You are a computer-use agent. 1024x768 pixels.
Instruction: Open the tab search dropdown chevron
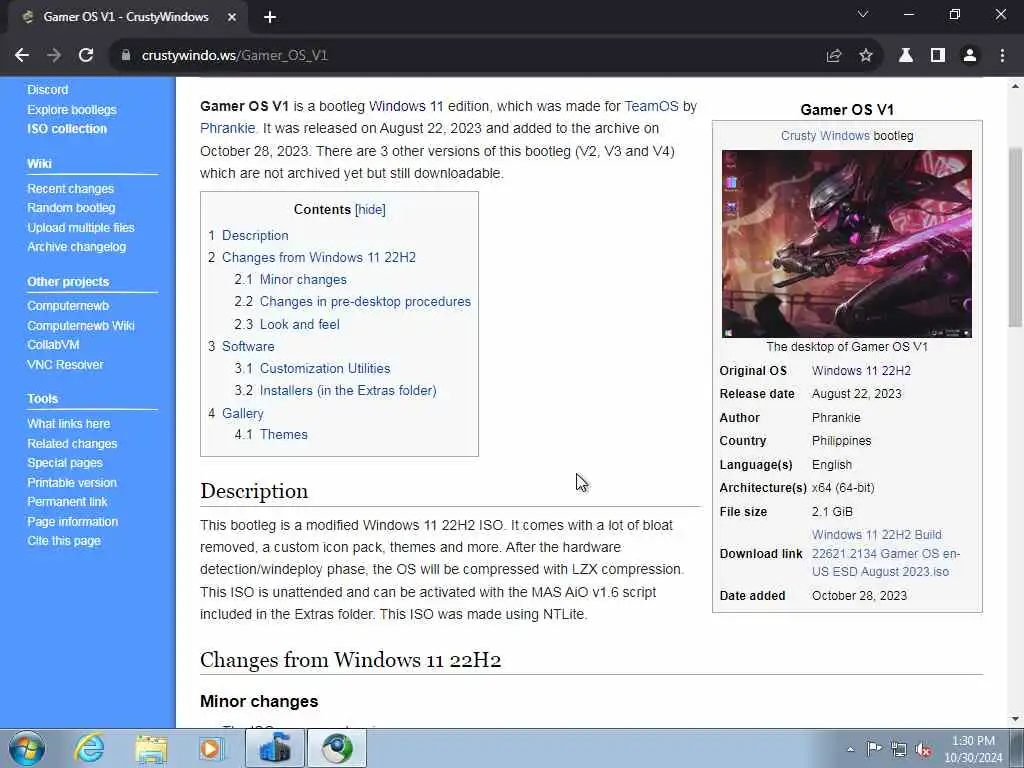[x=863, y=14]
